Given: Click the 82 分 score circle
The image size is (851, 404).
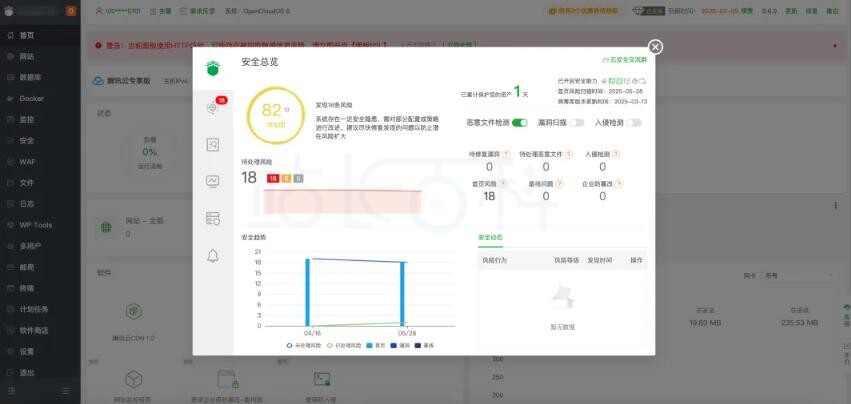Looking at the screenshot, I should (275, 115).
